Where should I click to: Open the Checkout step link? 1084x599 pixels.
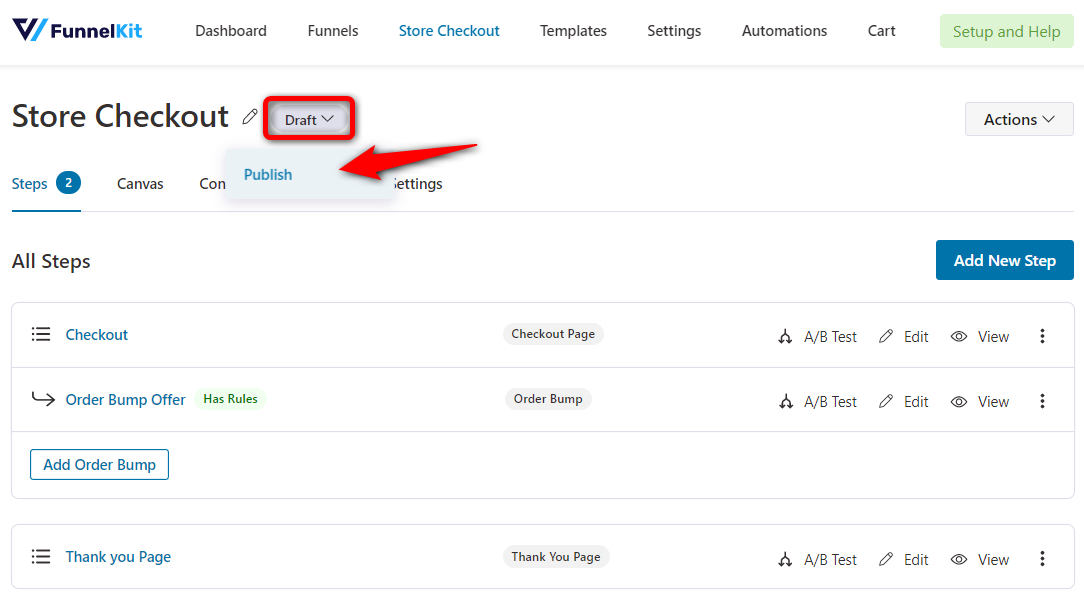point(97,335)
